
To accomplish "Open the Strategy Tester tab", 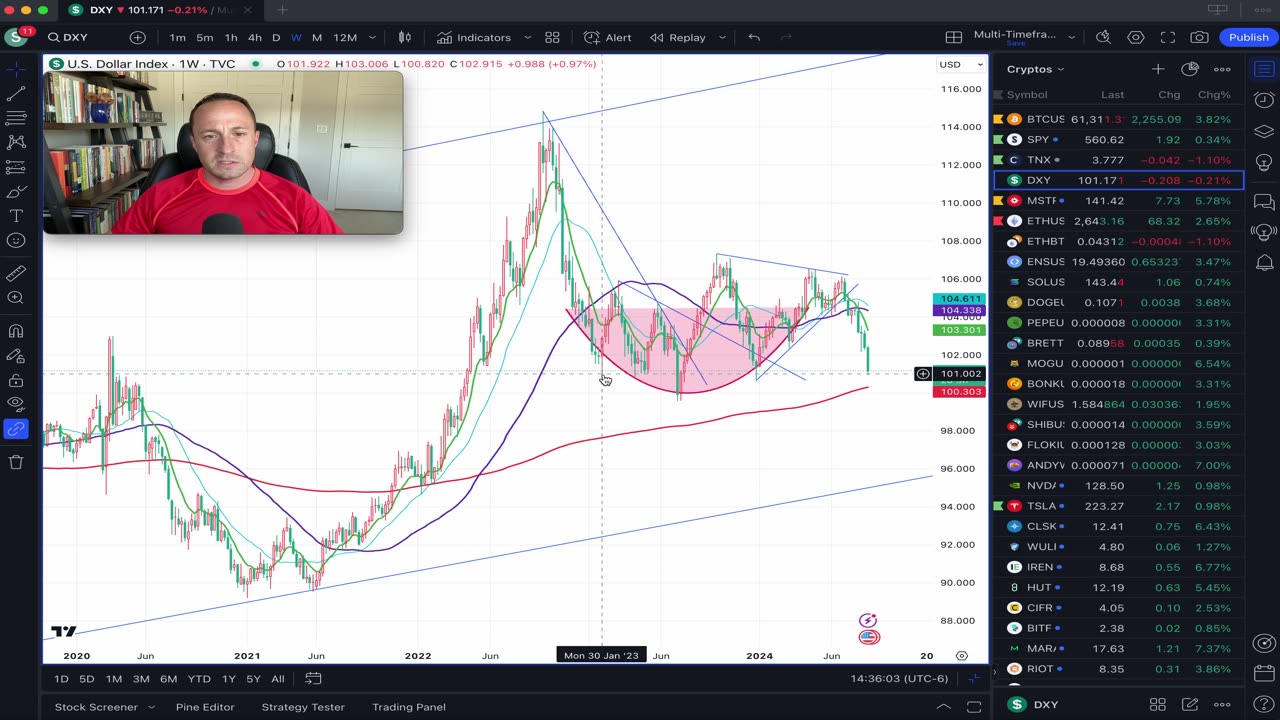I will click(x=303, y=707).
